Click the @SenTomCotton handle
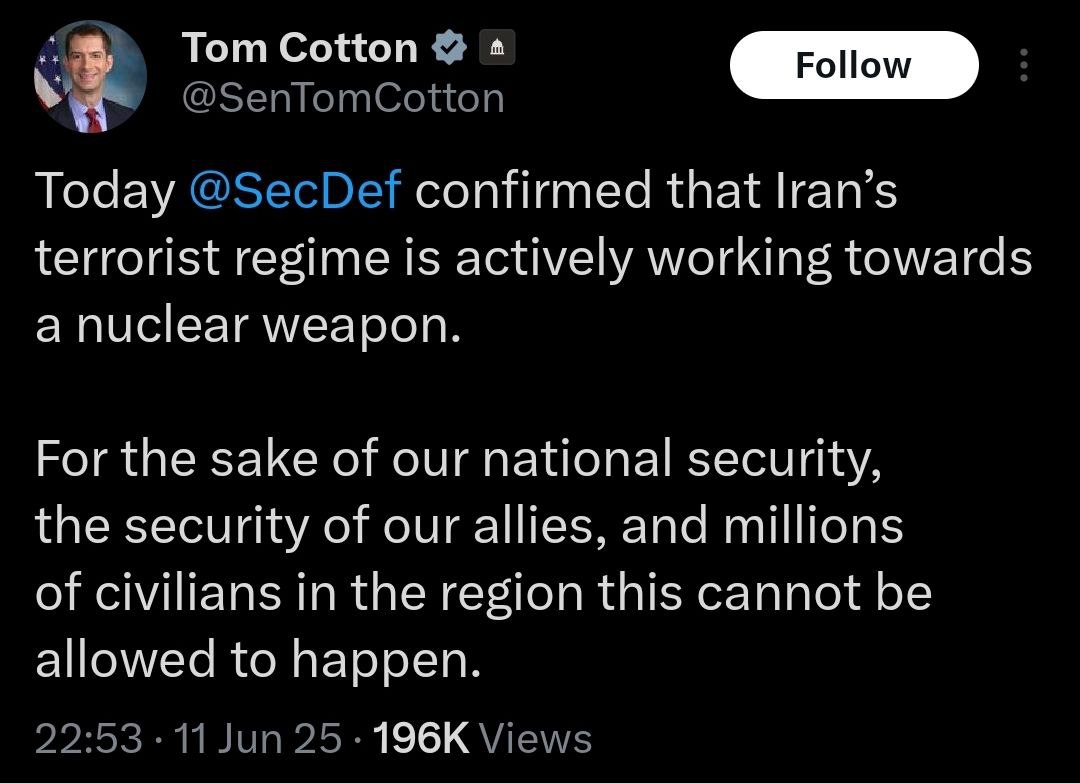The image size is (1080, 783). coord(343,97)
